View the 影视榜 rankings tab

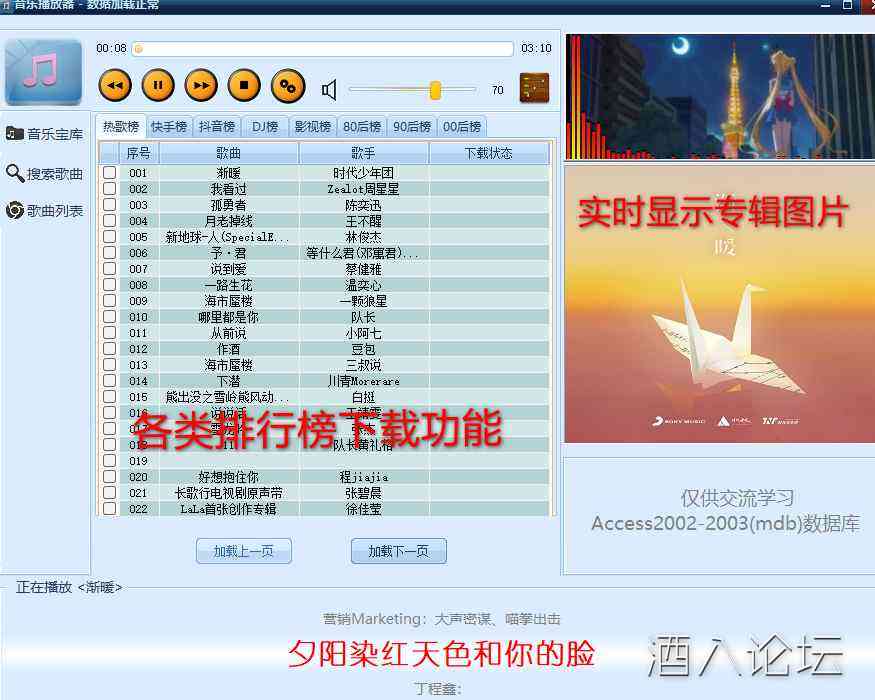click(314, 125)
